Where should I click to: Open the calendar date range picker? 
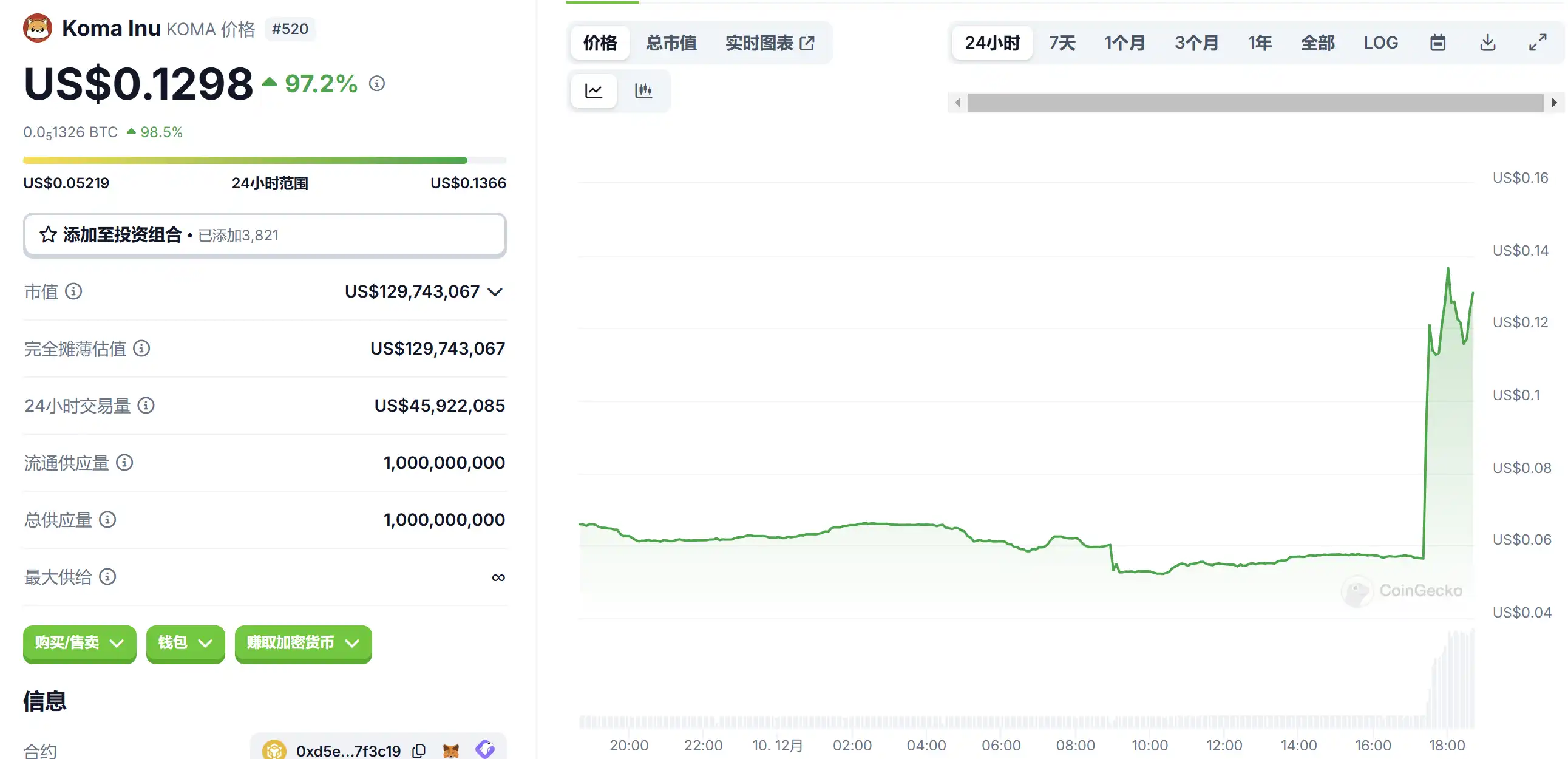pos(1437,43)
